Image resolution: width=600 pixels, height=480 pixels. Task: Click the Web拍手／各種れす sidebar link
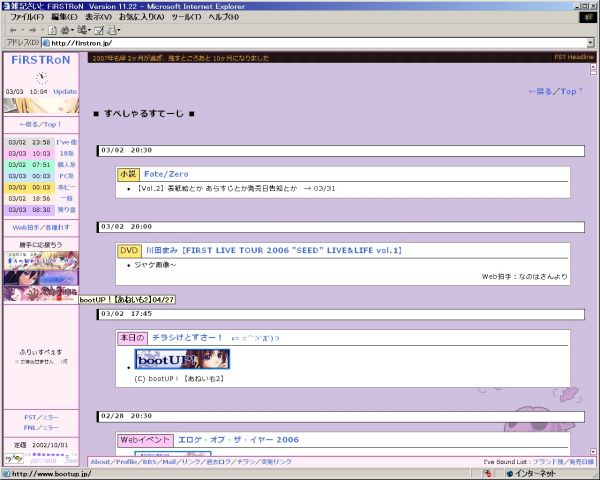click(41, 228)
